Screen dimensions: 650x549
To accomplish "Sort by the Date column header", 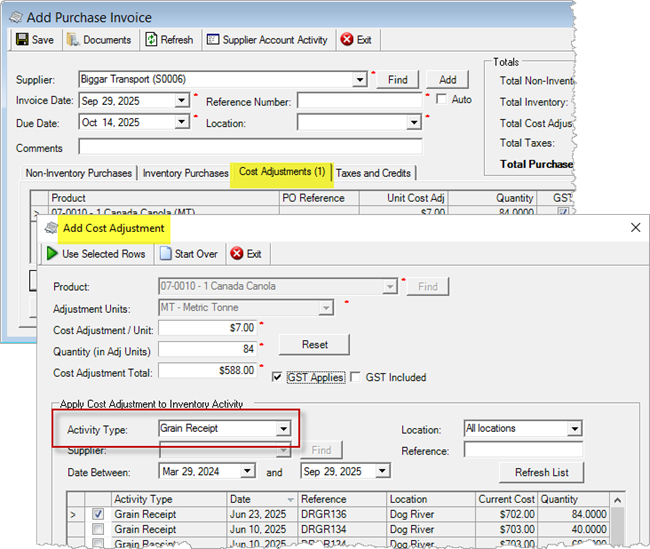I will [x=262, y=499].
